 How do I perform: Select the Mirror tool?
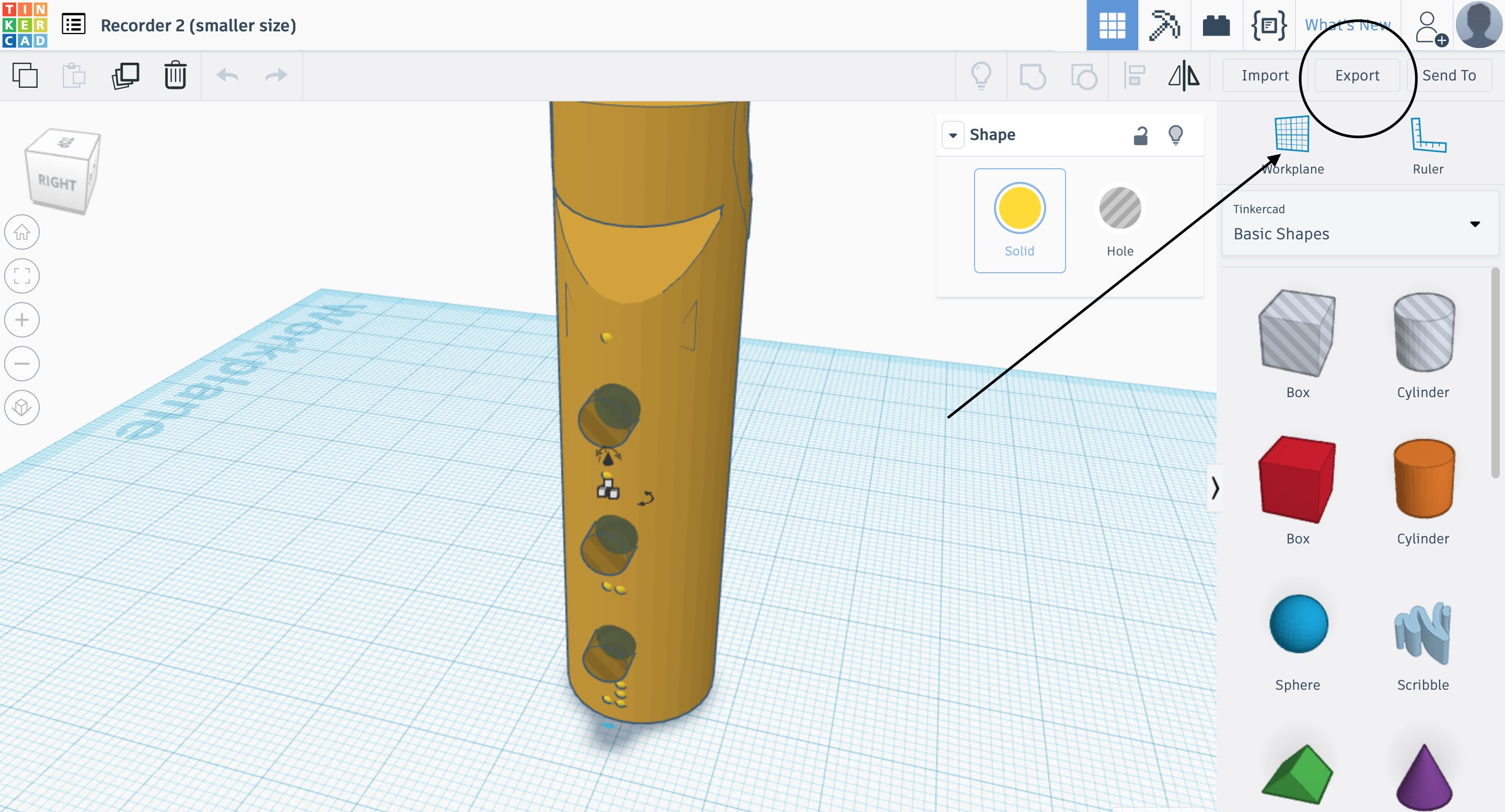tap(1184, 76)
